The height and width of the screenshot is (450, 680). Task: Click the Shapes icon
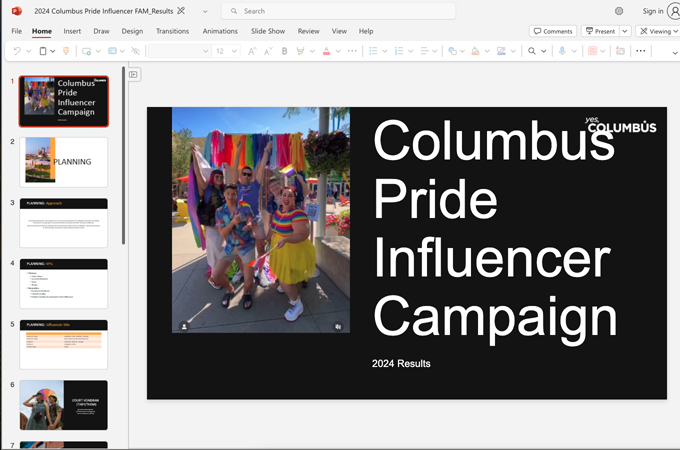(452, 51)
